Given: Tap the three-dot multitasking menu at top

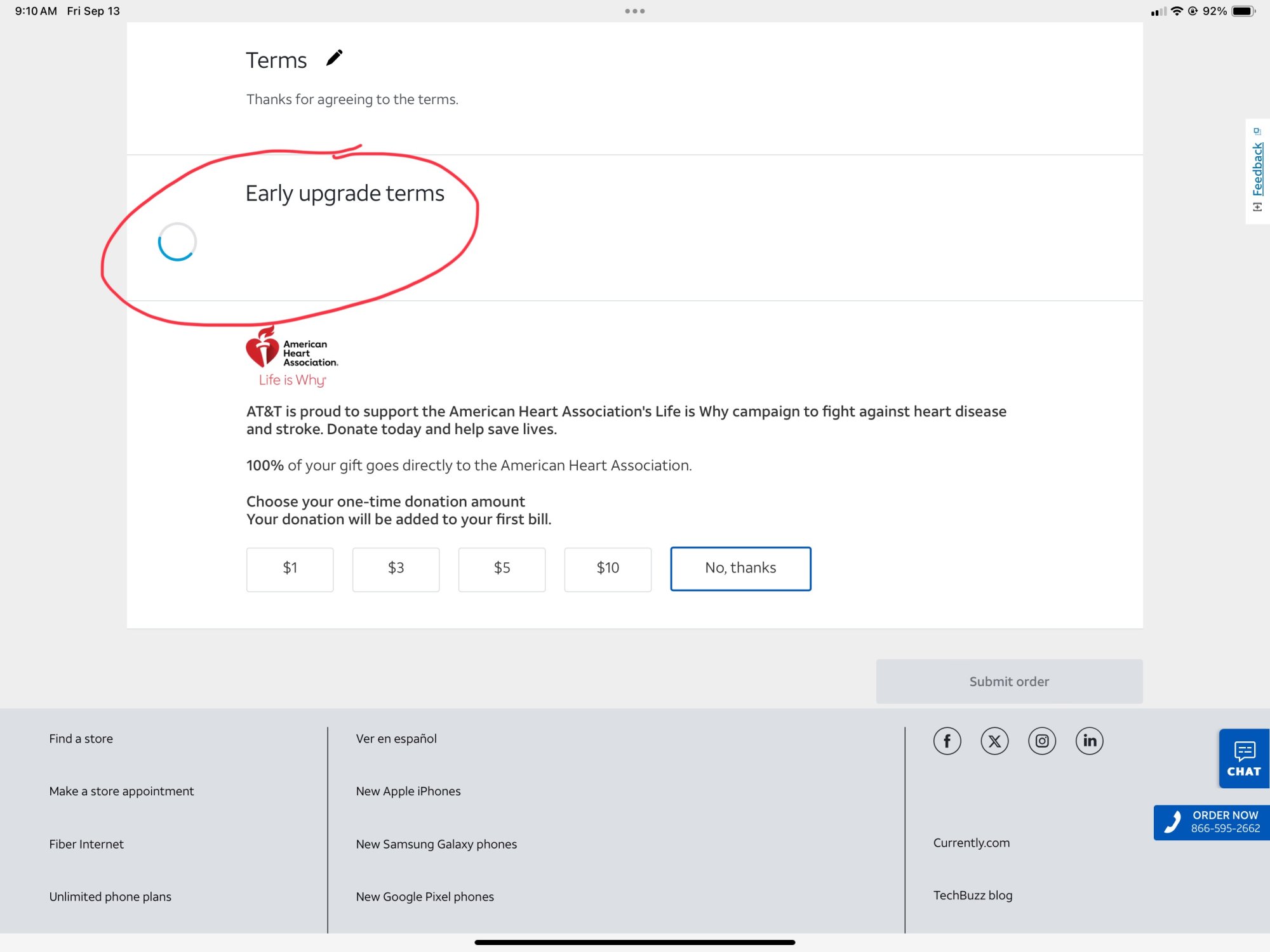Looking at the screenshot, I should pyautogui.click(x=634, y=11).
